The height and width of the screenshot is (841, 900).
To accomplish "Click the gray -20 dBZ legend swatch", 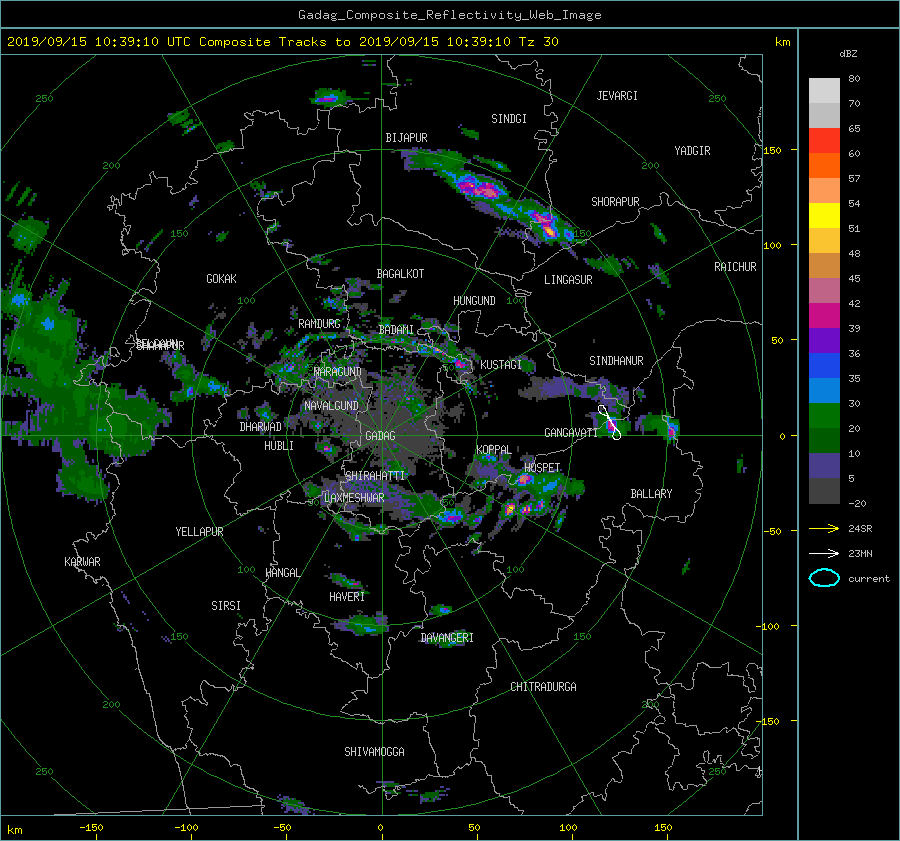I will [x=824, y=491].
